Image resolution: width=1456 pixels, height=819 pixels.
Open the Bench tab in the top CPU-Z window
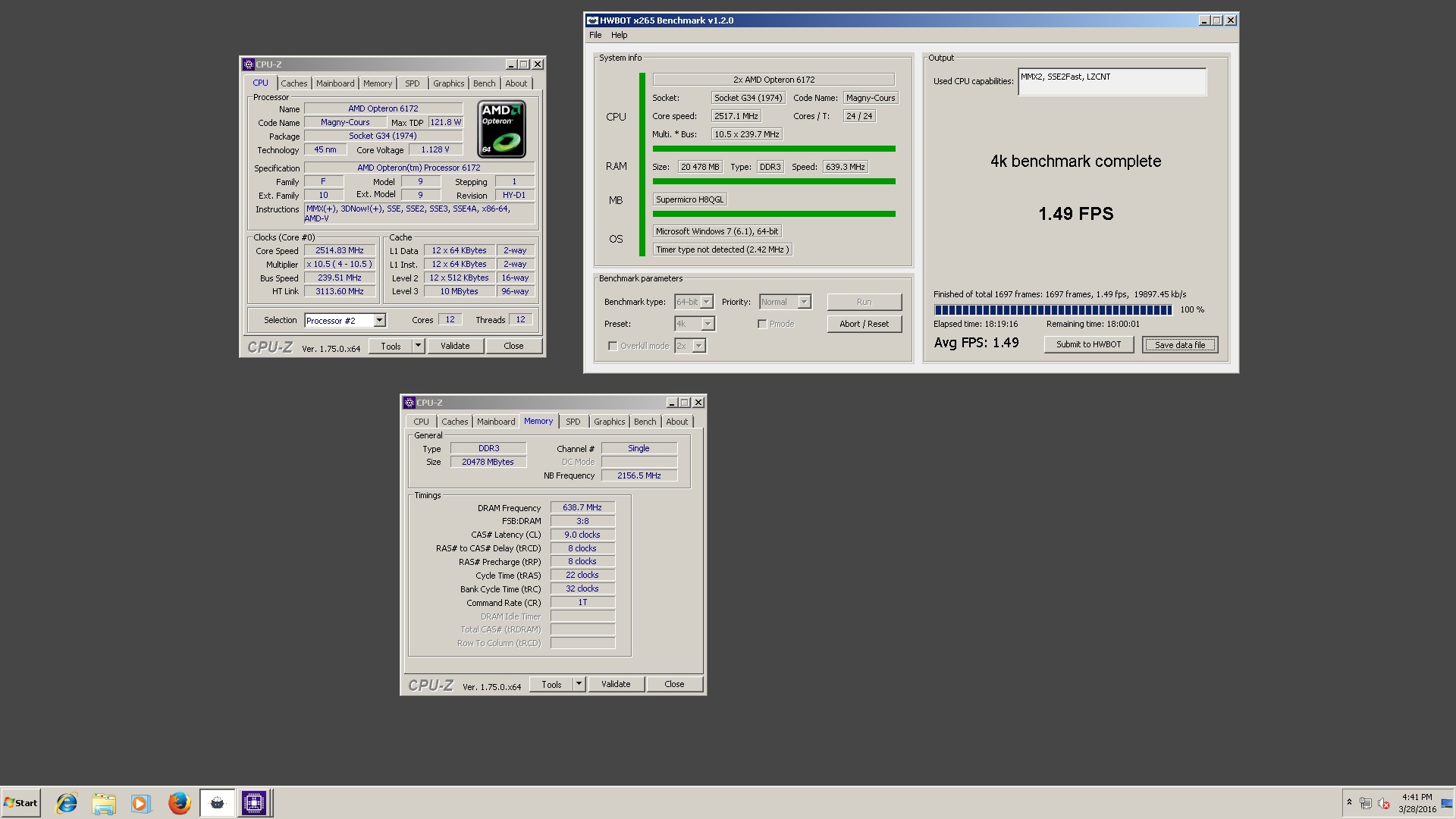pyautogui.click(x=484, y=83)
